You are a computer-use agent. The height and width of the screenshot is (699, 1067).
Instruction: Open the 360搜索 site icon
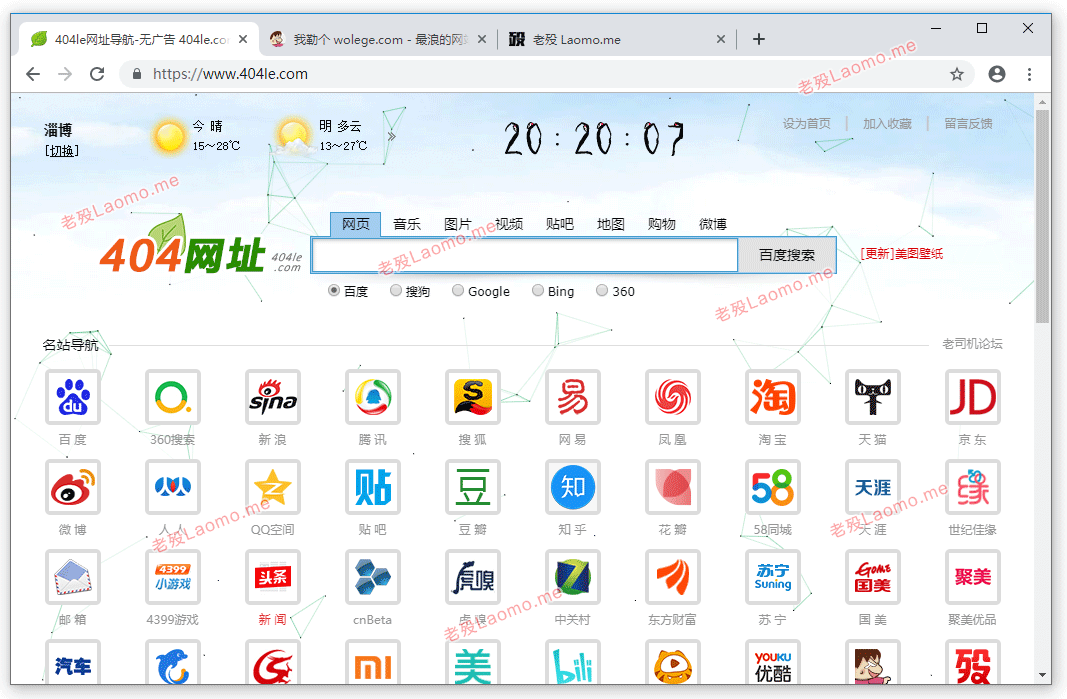pos(173,397)
